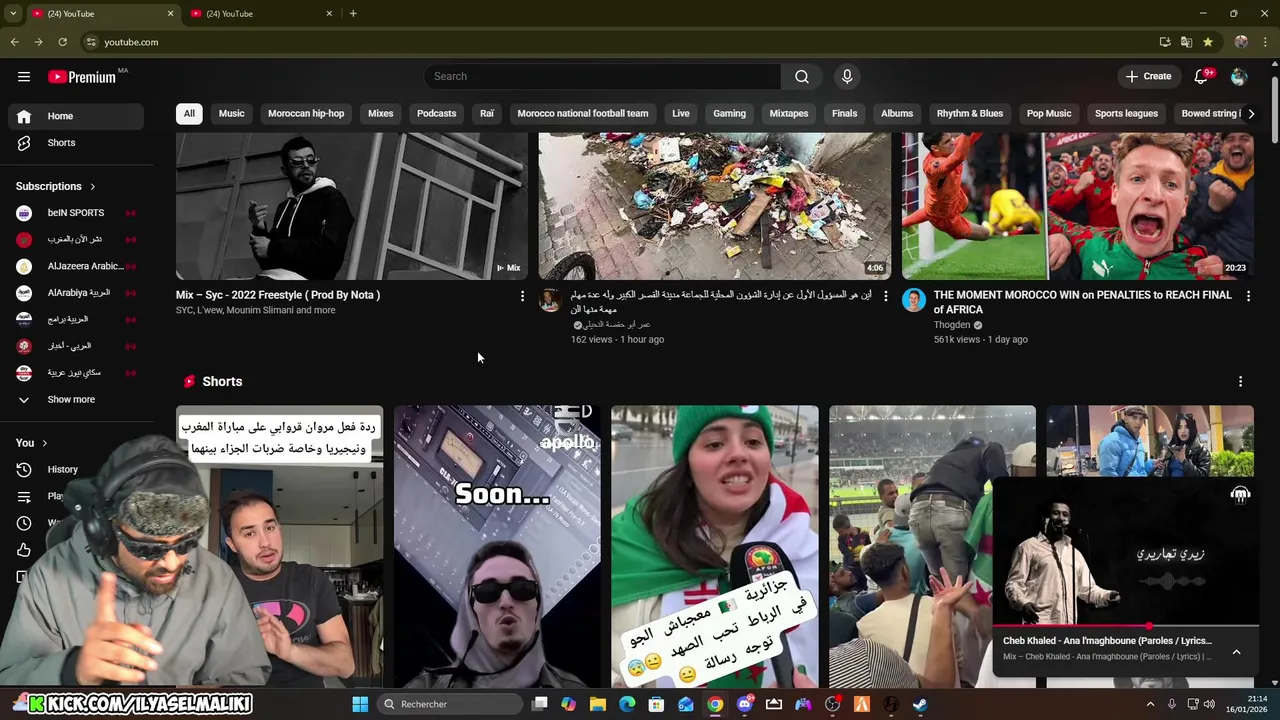The image size is (1280, 720).
Task: Open the action menu for Mix – Syc video
Action: coord(522,296)
